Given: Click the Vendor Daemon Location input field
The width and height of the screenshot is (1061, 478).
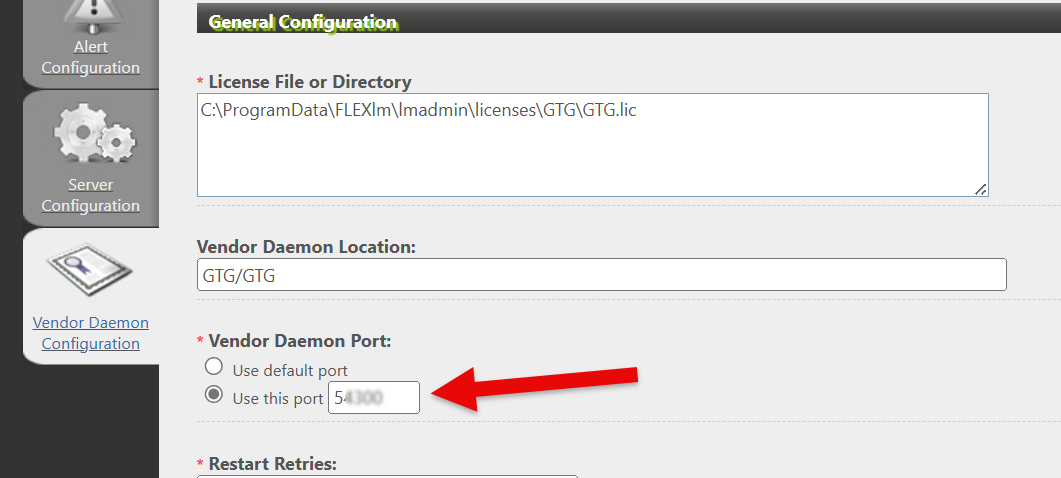Looking at the screenshot, I should point(602,274).
